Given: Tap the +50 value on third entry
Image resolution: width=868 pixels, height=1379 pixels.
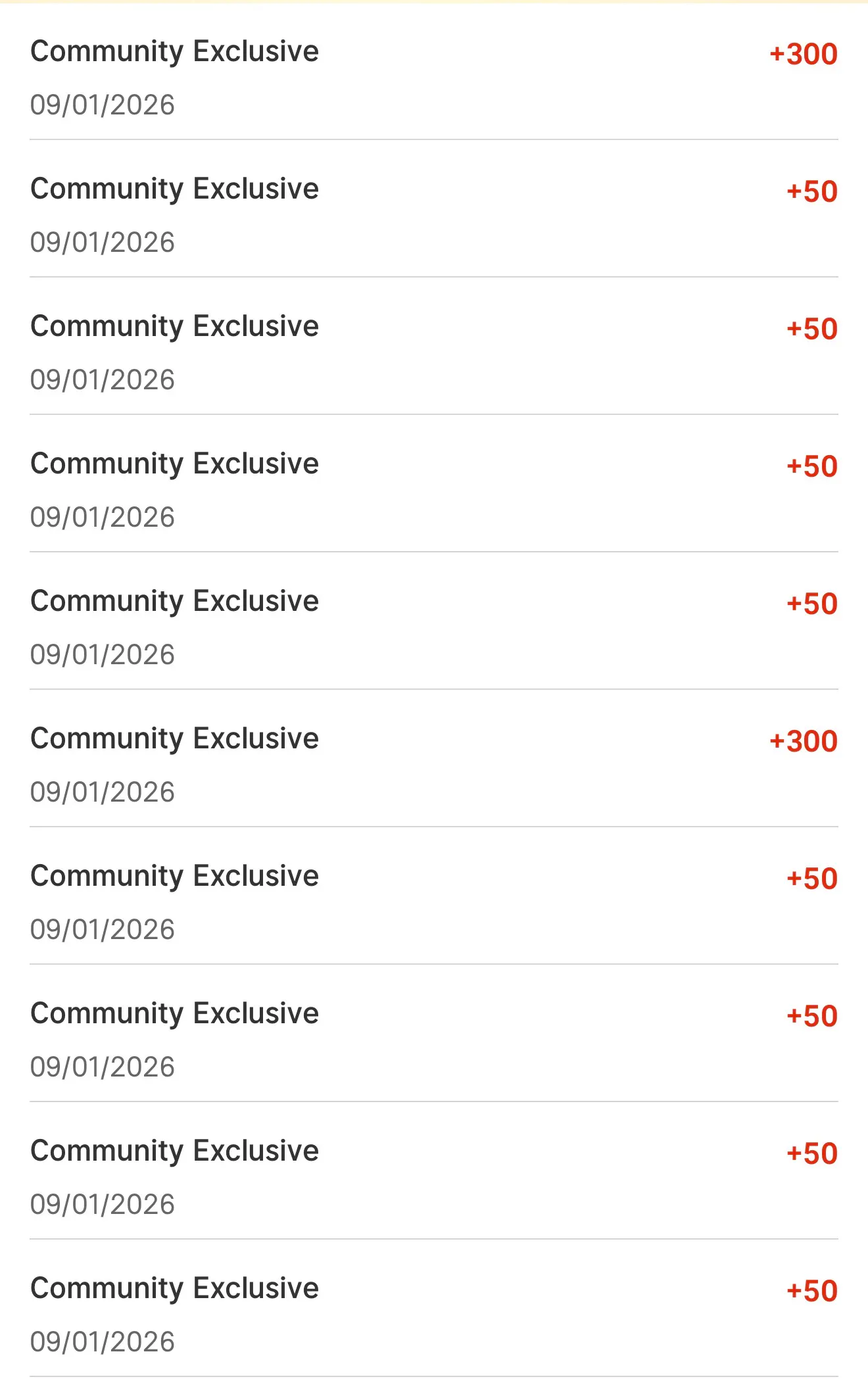Looking at the screenshot, I should (x=812, y=329).
